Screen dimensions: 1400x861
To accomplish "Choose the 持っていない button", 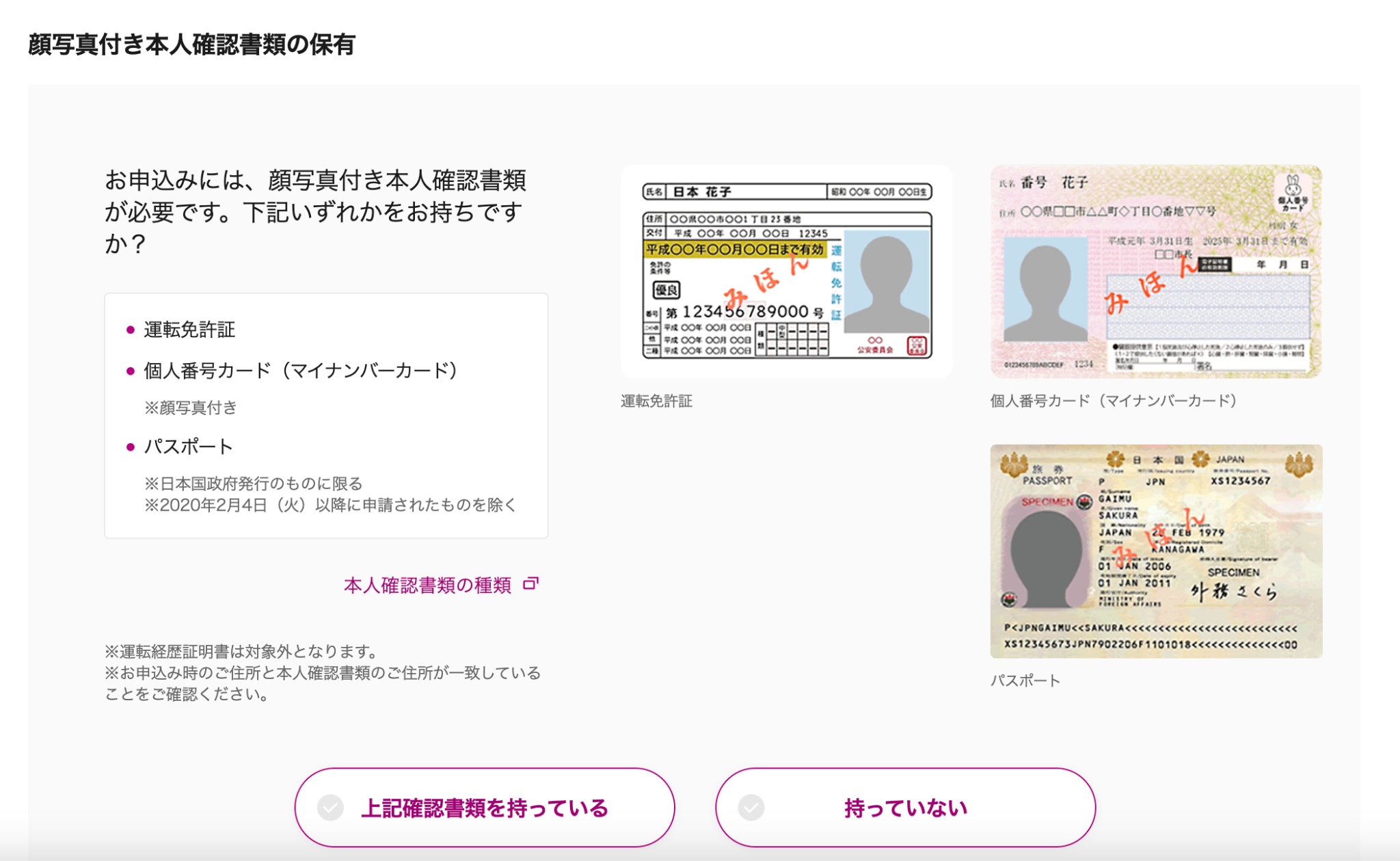I will point(905,808).
